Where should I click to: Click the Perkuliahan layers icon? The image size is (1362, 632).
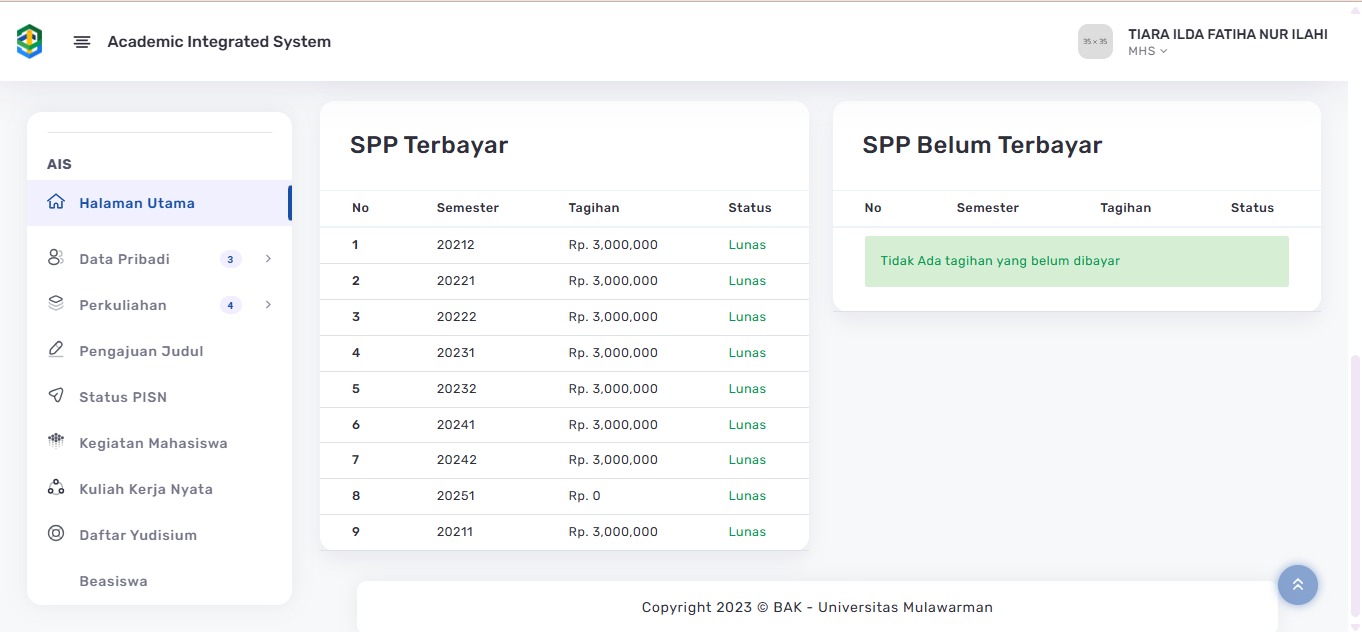click(56, 304)
